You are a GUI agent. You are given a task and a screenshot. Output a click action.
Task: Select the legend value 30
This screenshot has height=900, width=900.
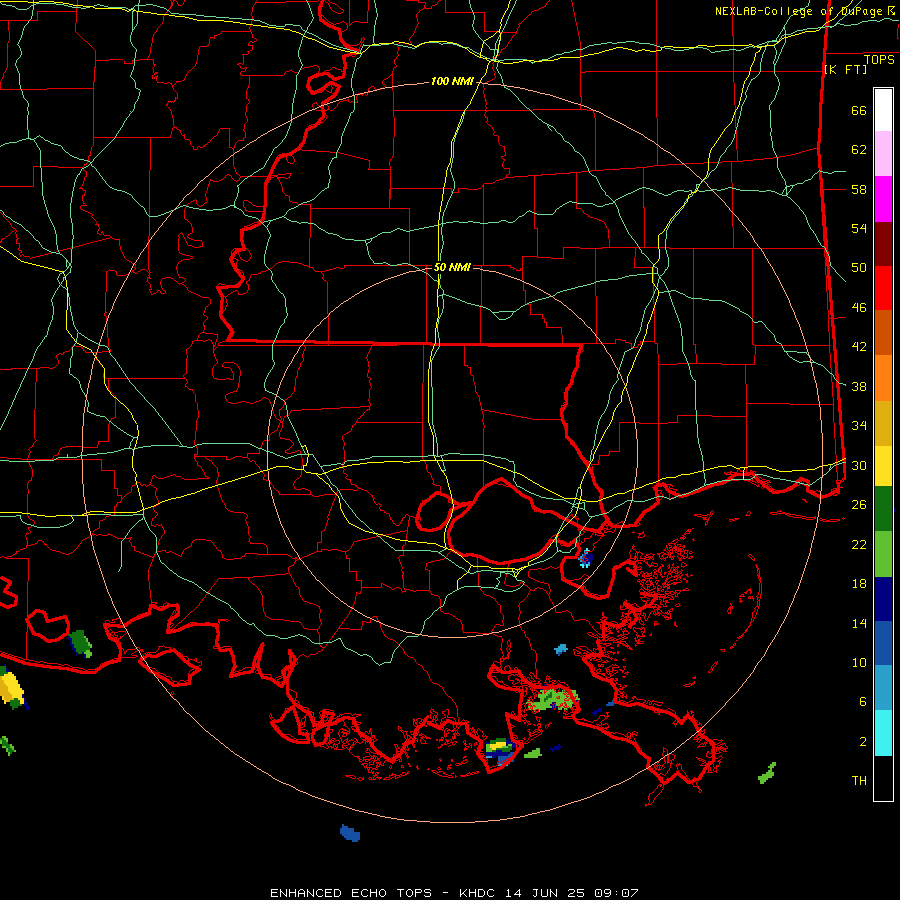point(859,465)
